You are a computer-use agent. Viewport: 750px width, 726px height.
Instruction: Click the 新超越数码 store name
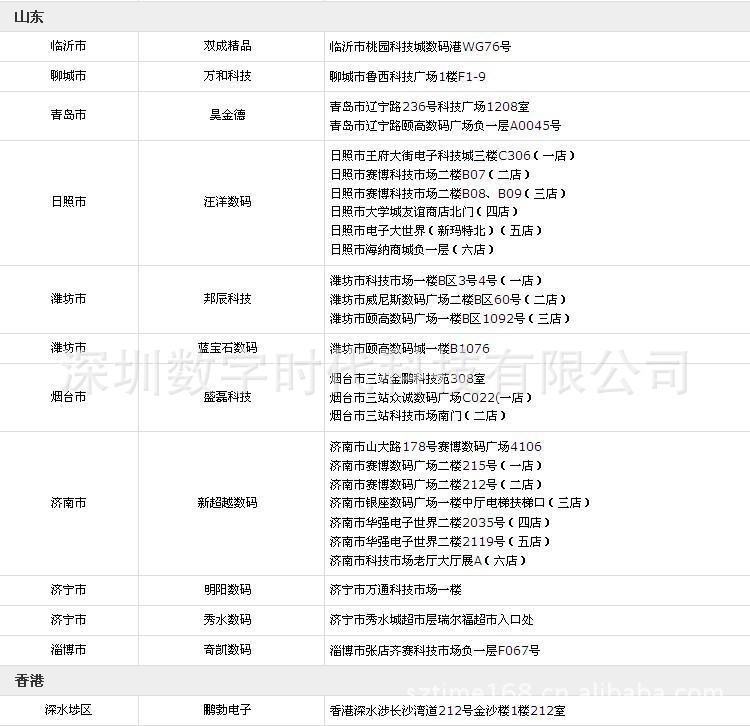[227, 503]
